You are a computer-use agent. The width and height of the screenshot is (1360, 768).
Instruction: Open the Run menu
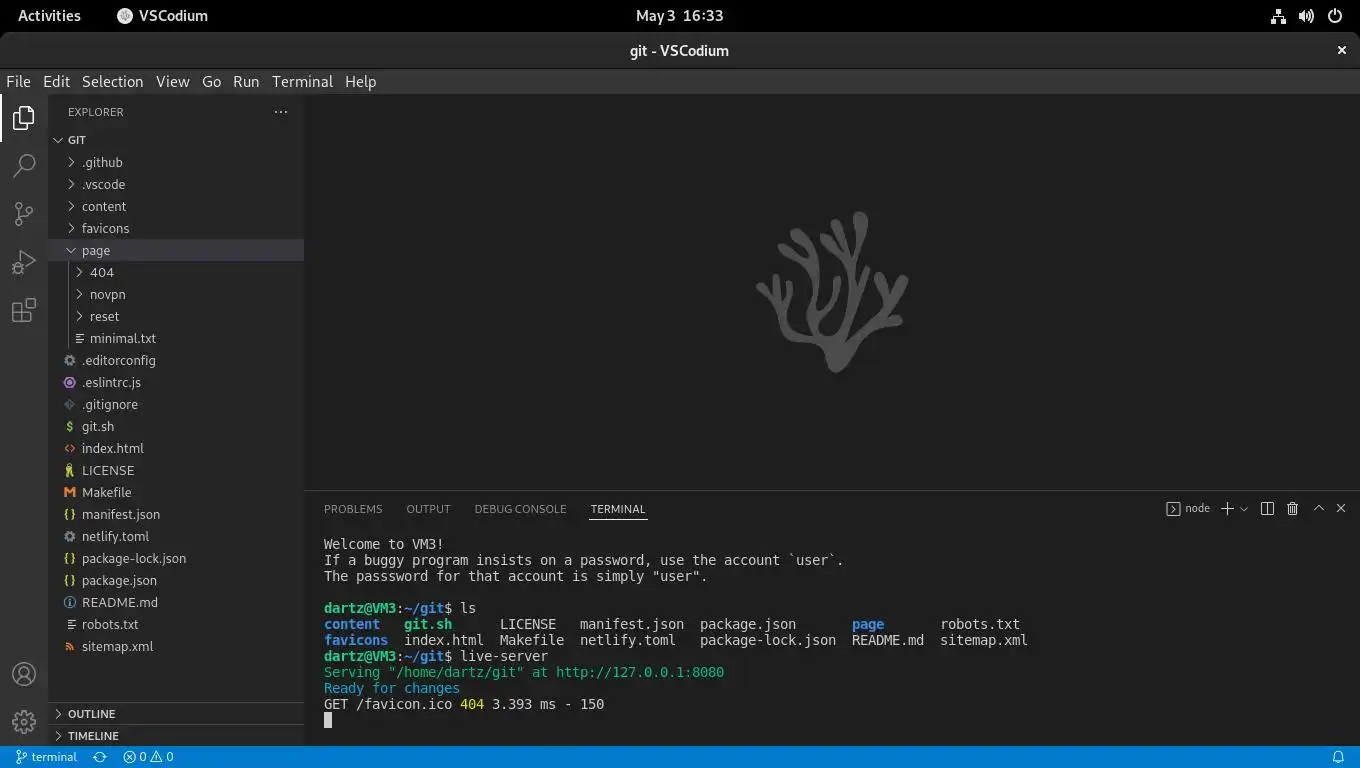pos(246,82)
